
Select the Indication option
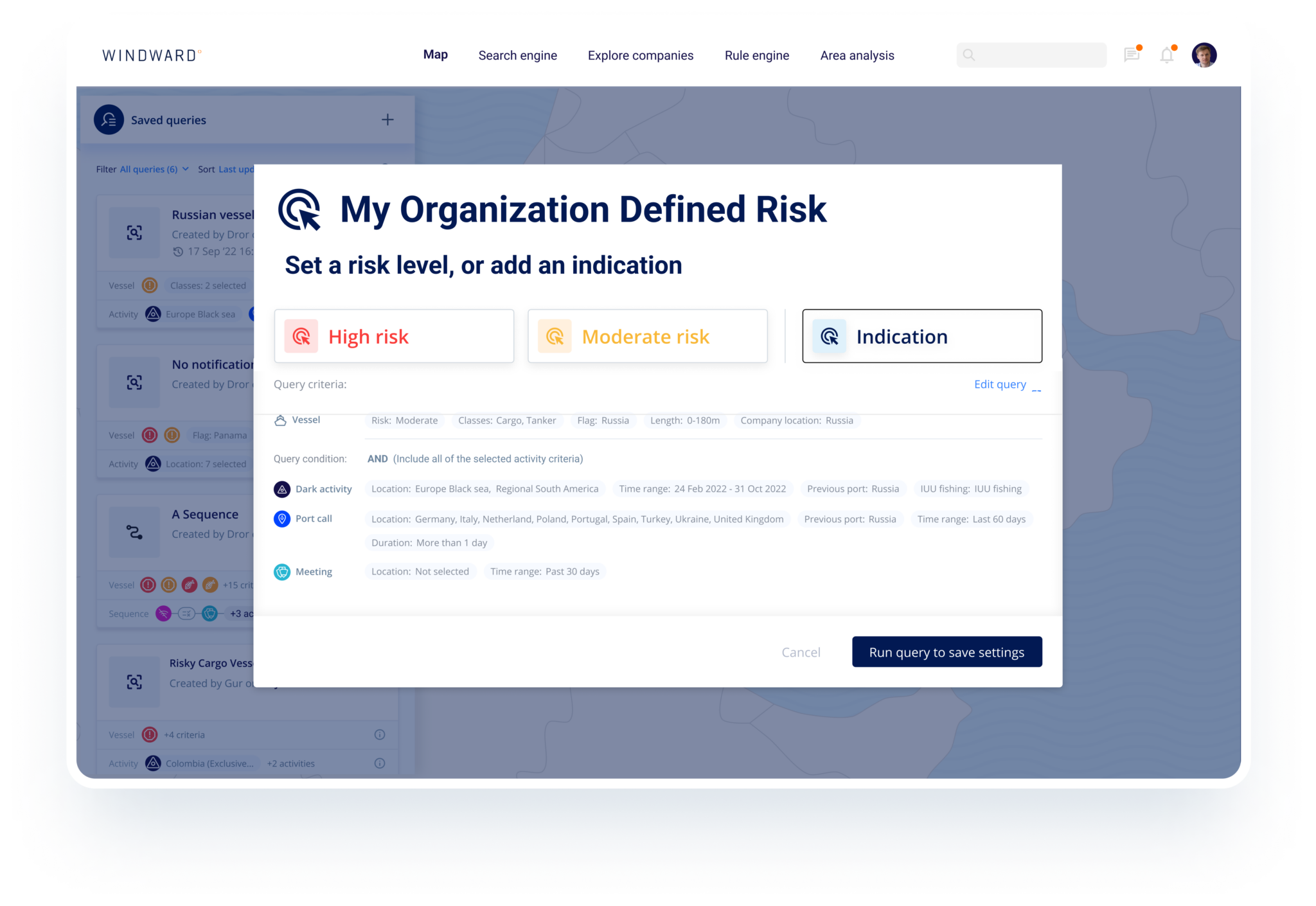[x=921, y=335]
